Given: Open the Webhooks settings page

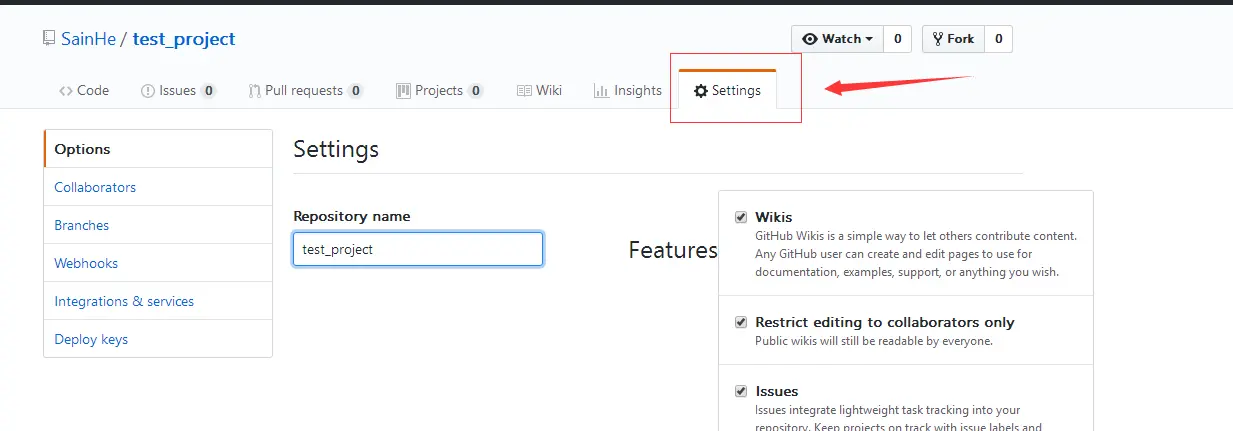Looking at the screenshot, I should [86, 263].
